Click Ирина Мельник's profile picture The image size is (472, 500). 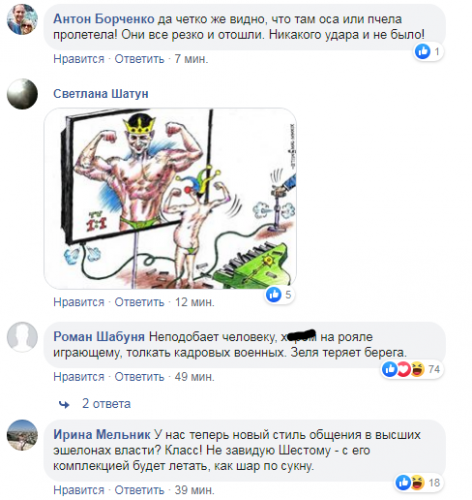point(22,435)
